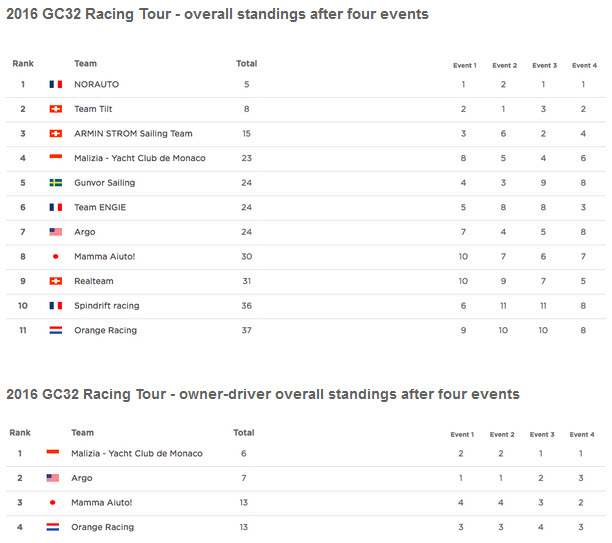Viewport: 612px width, 543px height.
Task: Select Argo in the owner-driver standings
Action: tap(82, 478)
